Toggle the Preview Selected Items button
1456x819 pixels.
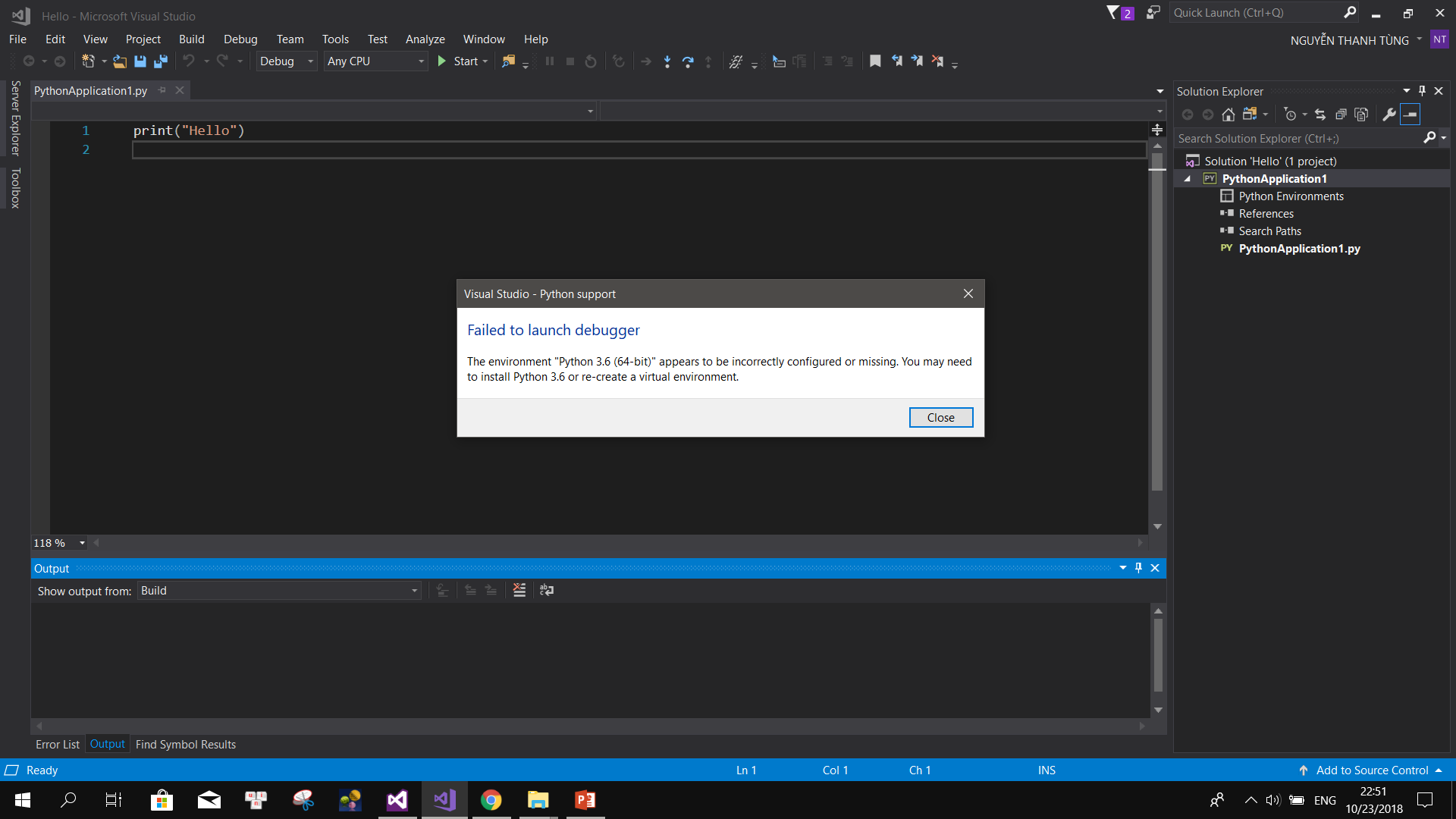pyautogui.click(x=1410, y=115)
